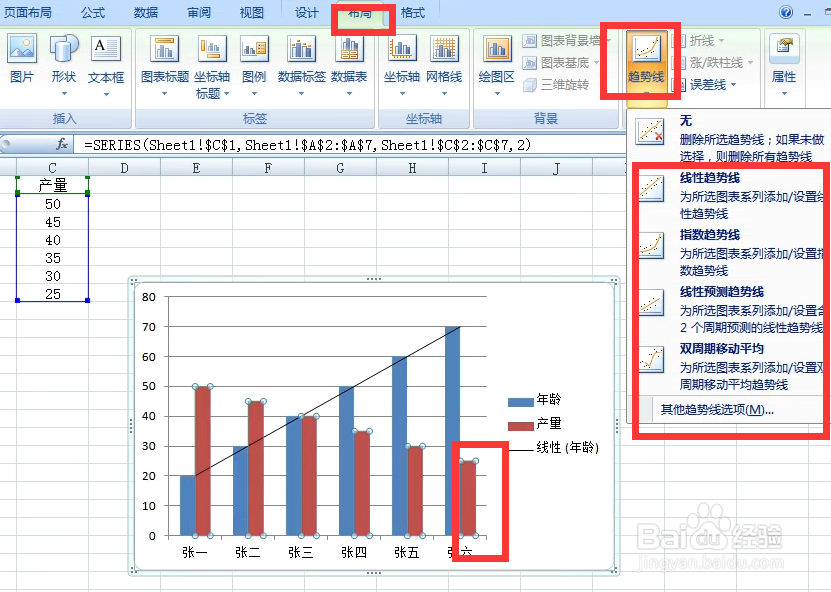Screen dimensions: 831x592
Task: Open the Gridlines options
Action: click(x=444, y=66)
